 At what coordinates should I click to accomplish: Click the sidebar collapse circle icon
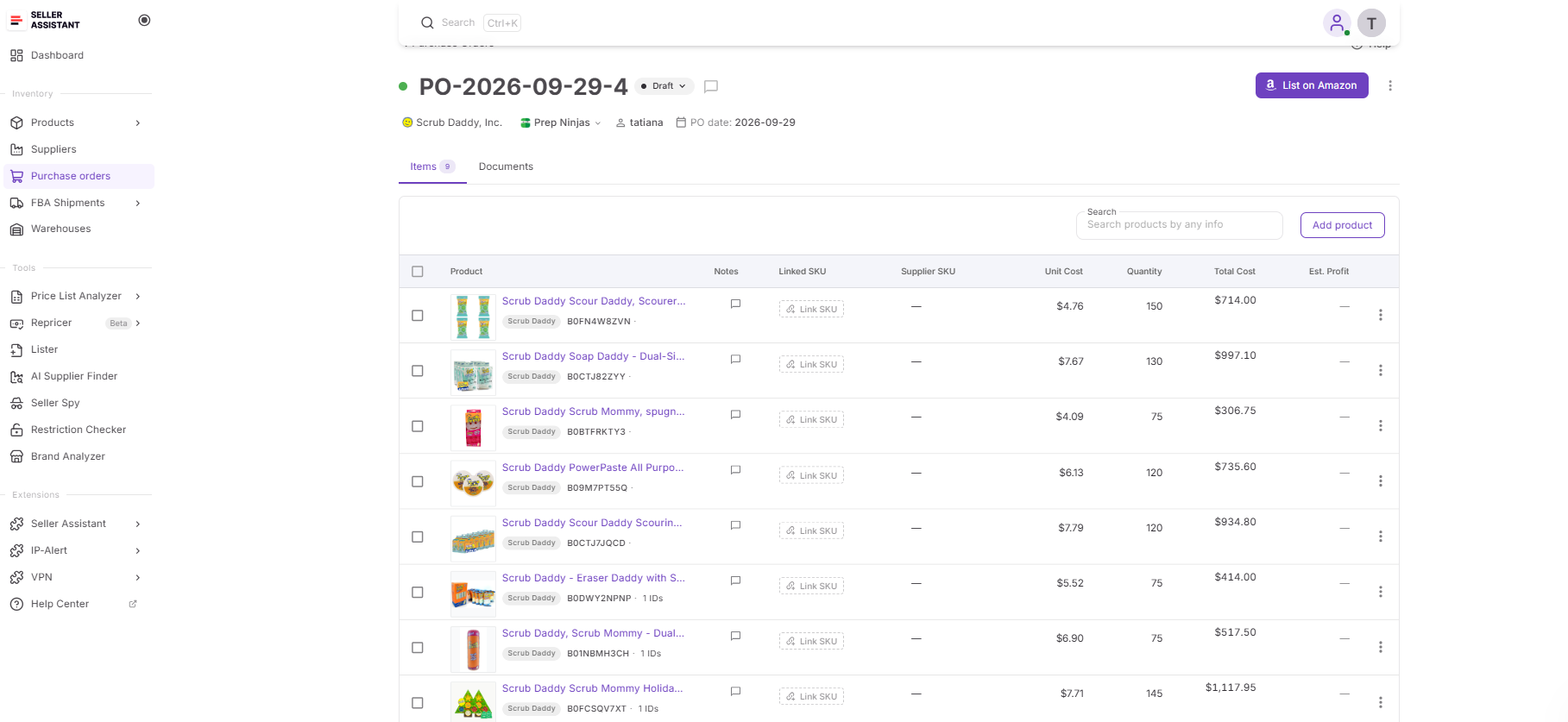[144, 20]
